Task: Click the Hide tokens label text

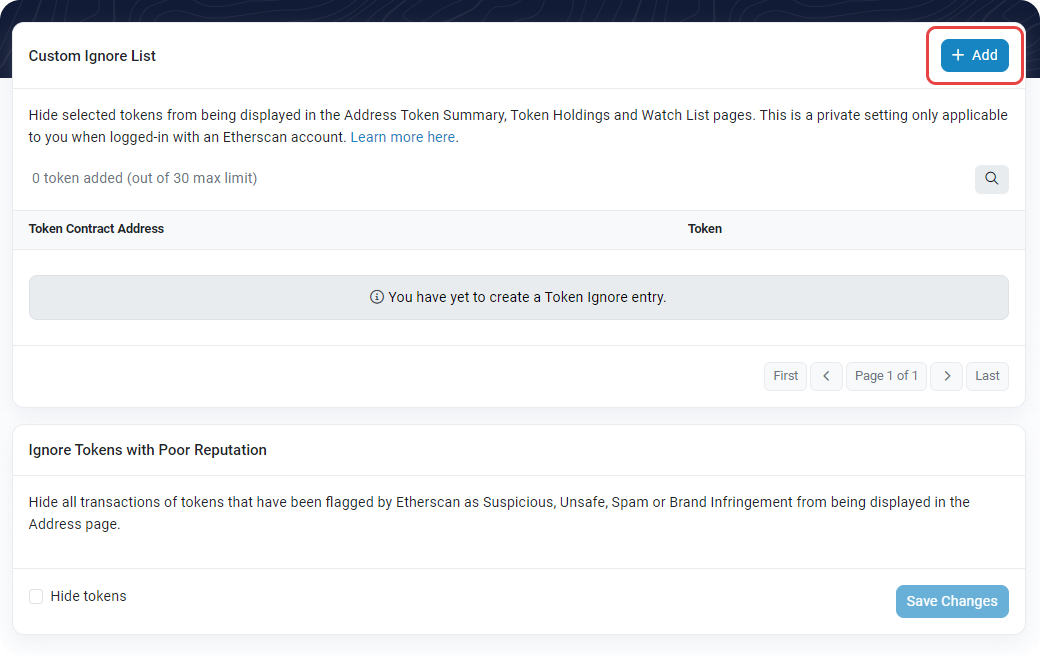Action: point(88,596)
